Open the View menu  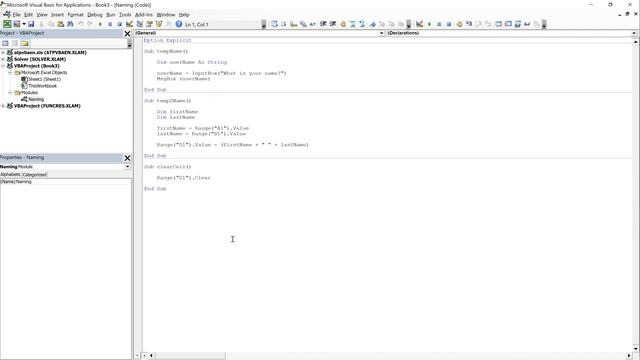[42, 15]
